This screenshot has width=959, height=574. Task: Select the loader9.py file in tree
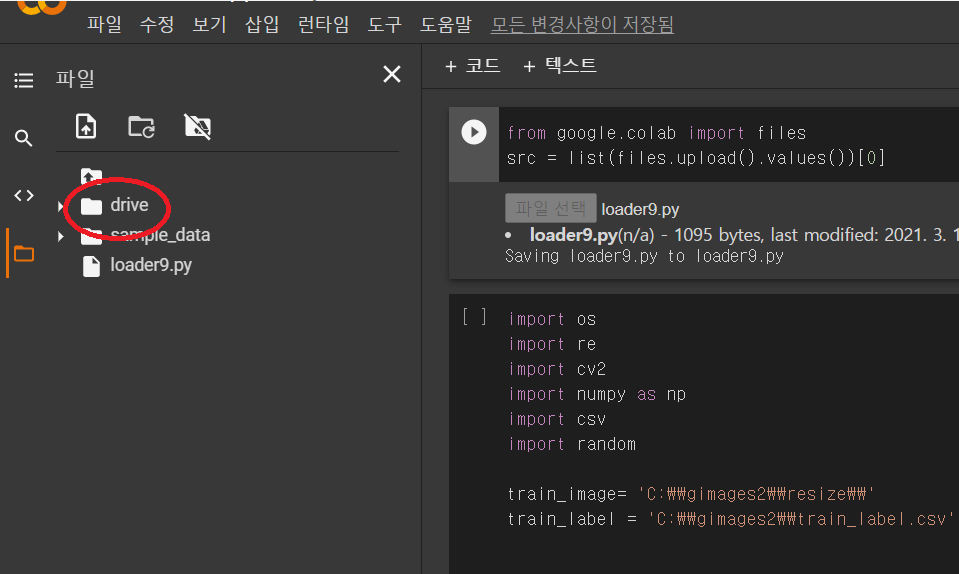click(150, 266)
